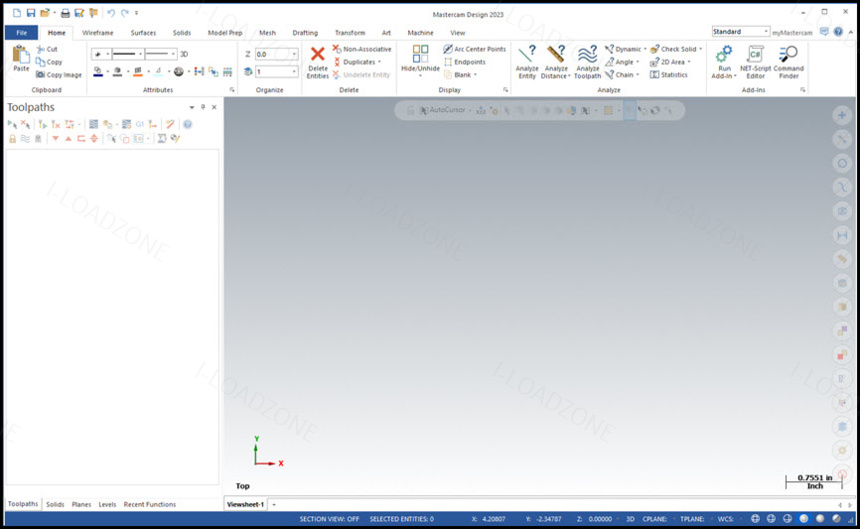Switch to the Transform tab
This screenshot has height=529, width=860.
coord(350,33)
